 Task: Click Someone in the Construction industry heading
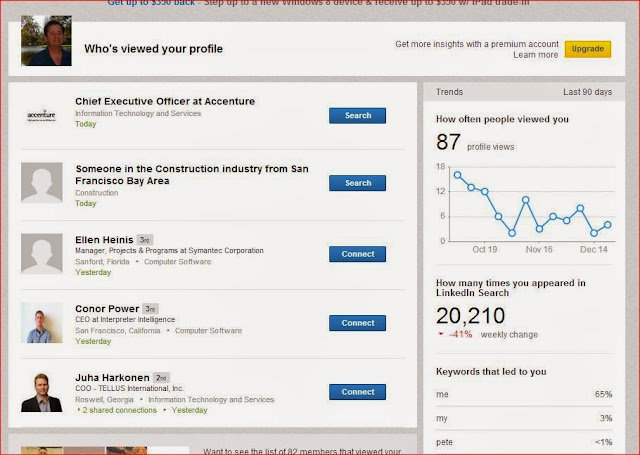pos(192,175)
